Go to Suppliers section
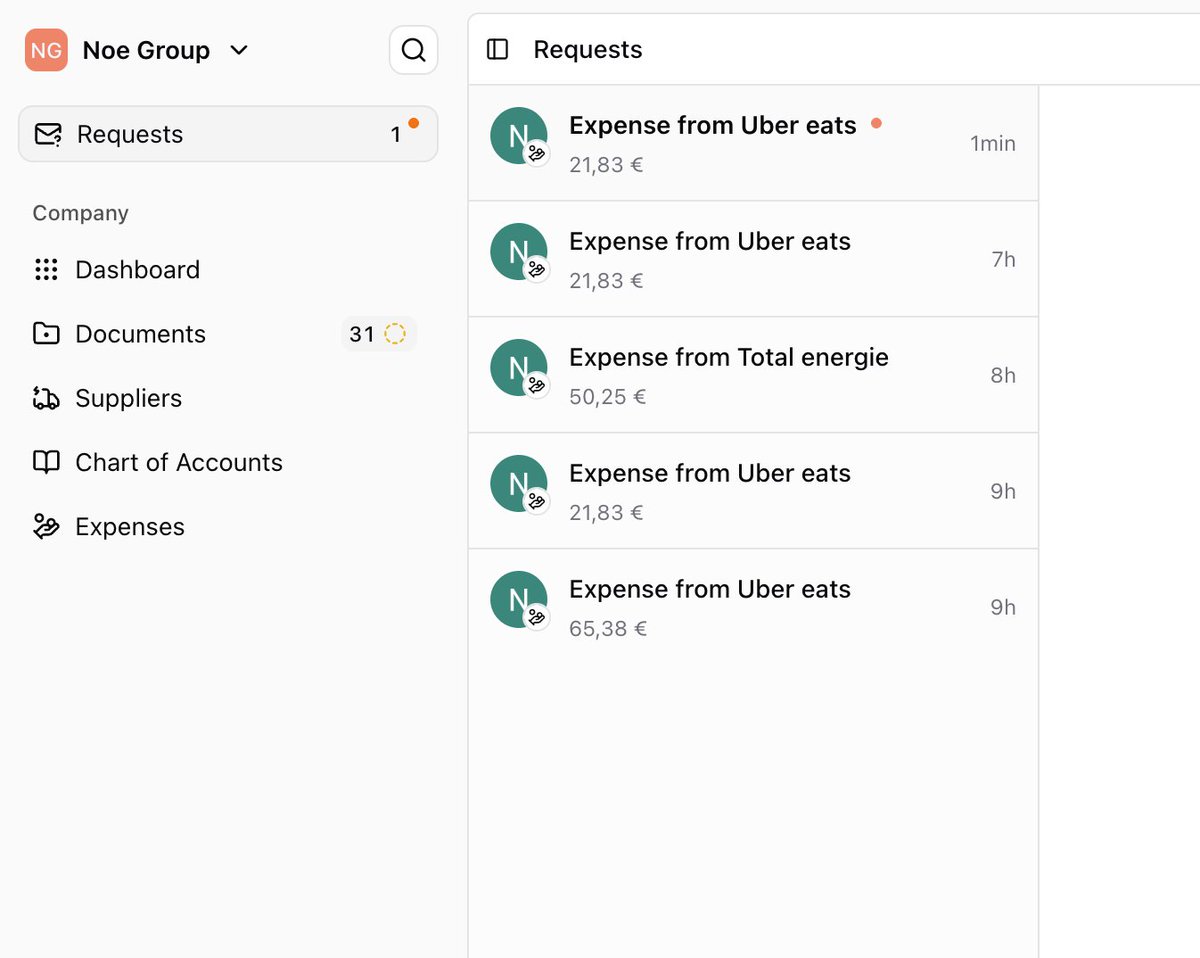 click(x=128, y=398)
